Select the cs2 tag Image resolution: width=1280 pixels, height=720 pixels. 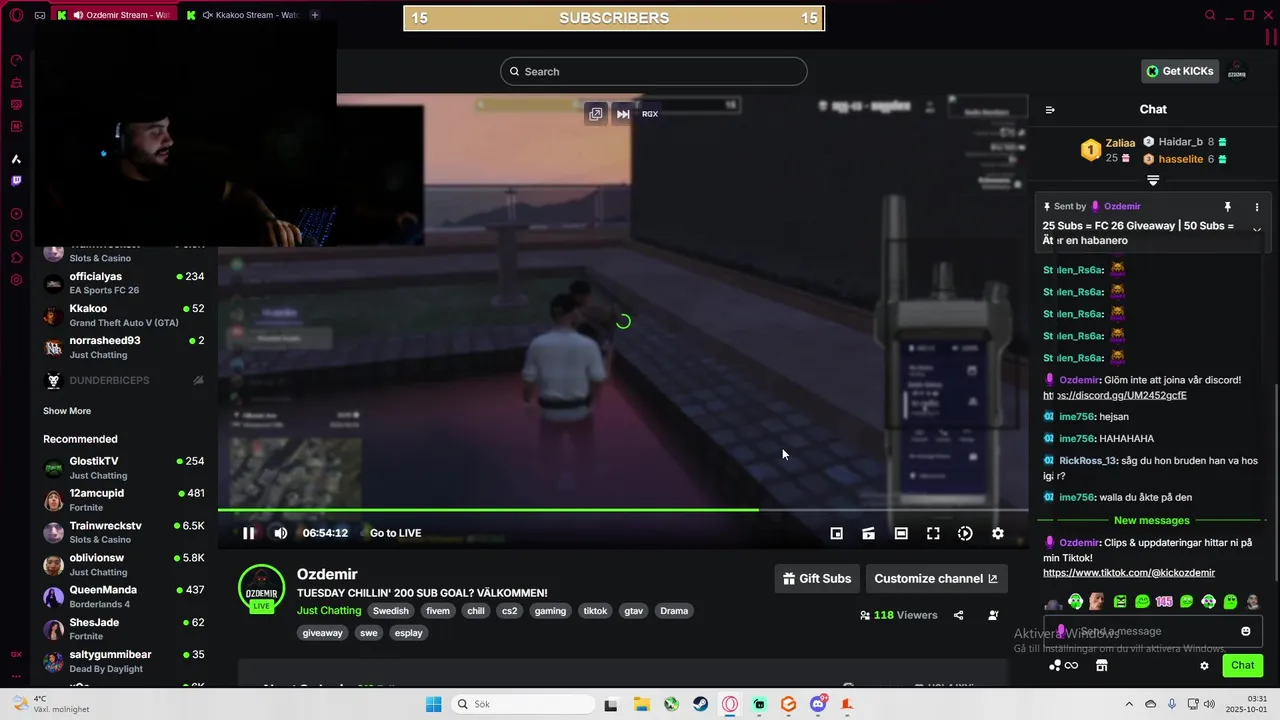(x=510, y=611)
